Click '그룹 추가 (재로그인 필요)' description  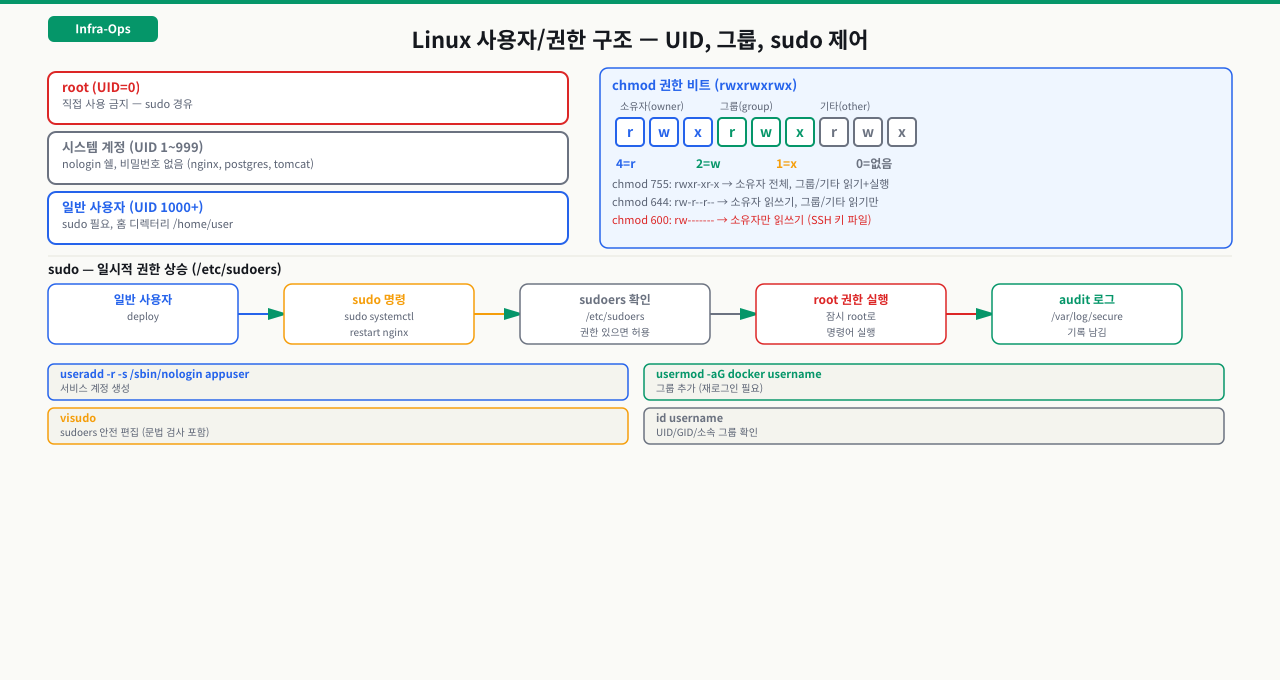(709, 388)
